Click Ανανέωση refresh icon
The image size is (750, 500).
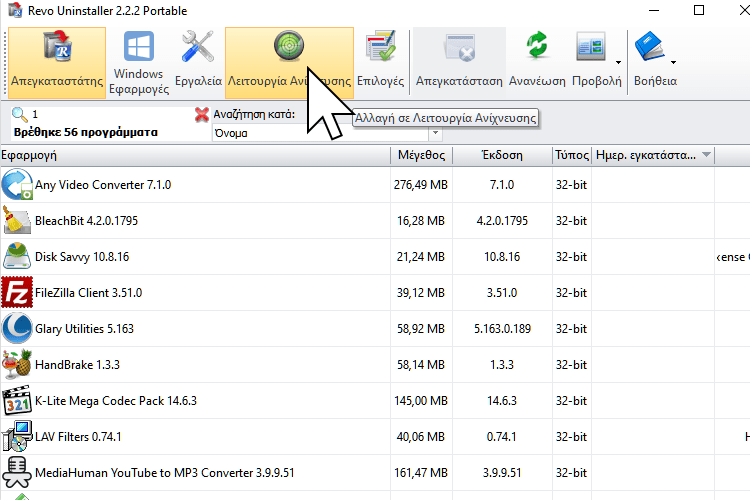(537, 46)
